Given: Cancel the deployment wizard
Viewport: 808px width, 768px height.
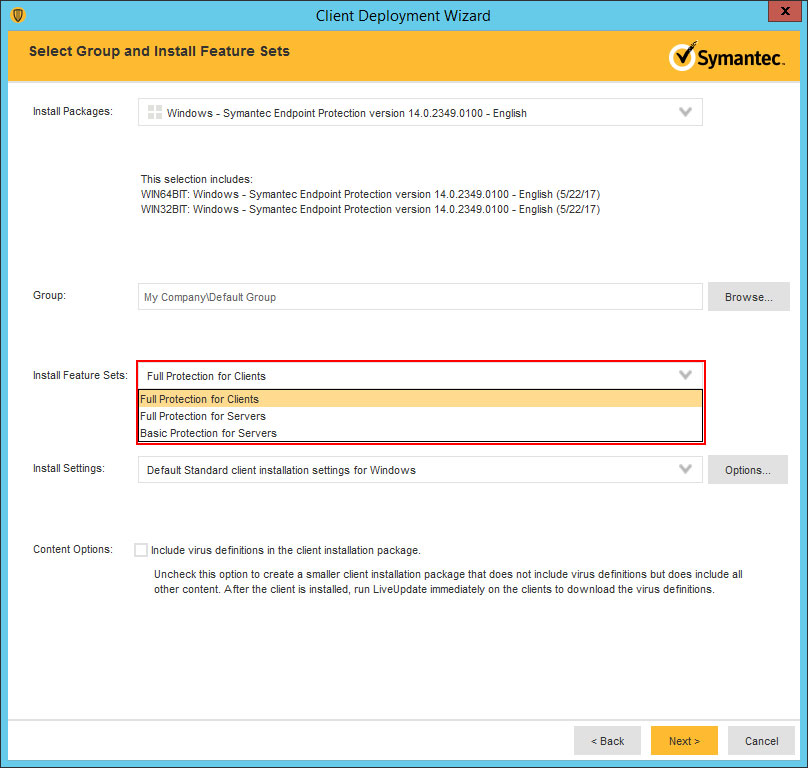Looking at the screenshot, I should (x=761, y=741).
